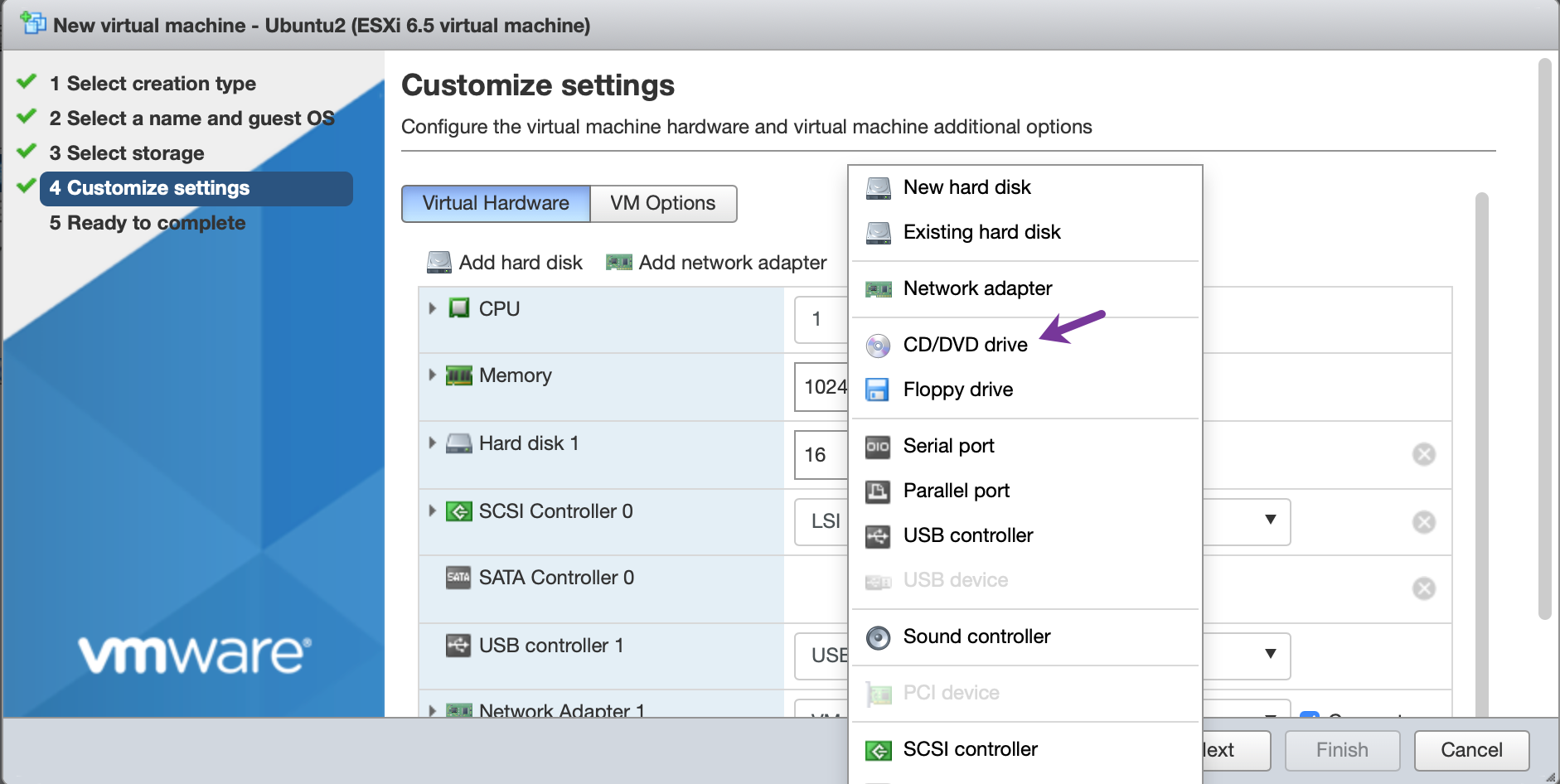
Task: Click the CD/DVD drive disc icon
Action: click(878, 346)
